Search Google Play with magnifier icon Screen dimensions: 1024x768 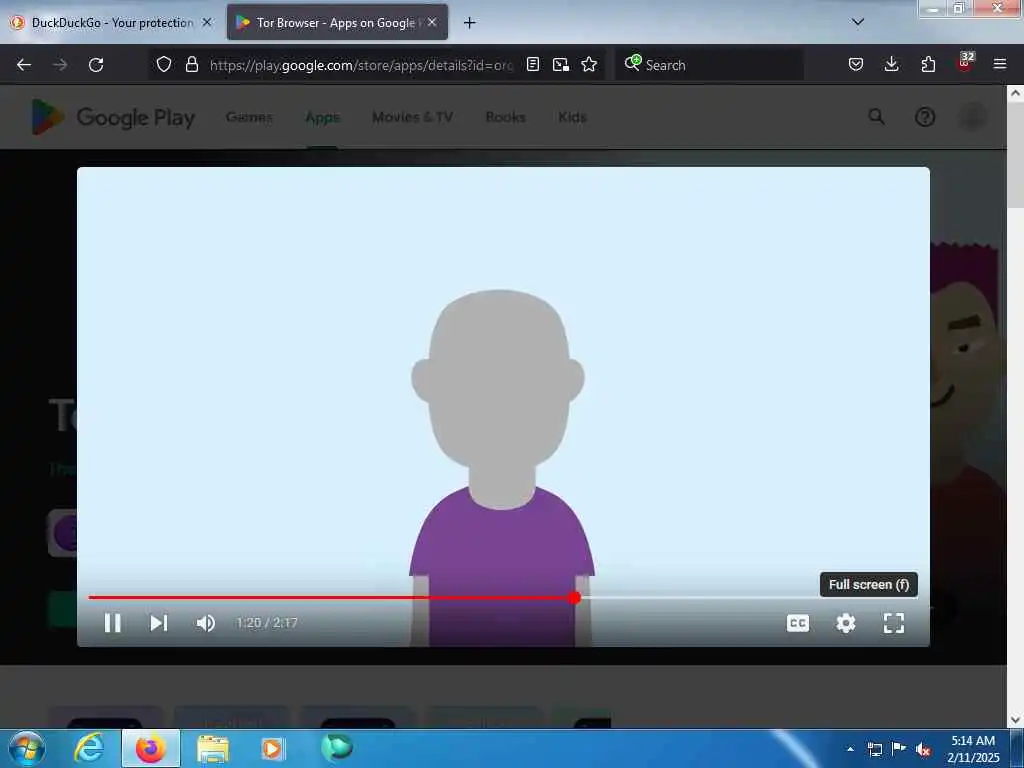tap(876, 117)
